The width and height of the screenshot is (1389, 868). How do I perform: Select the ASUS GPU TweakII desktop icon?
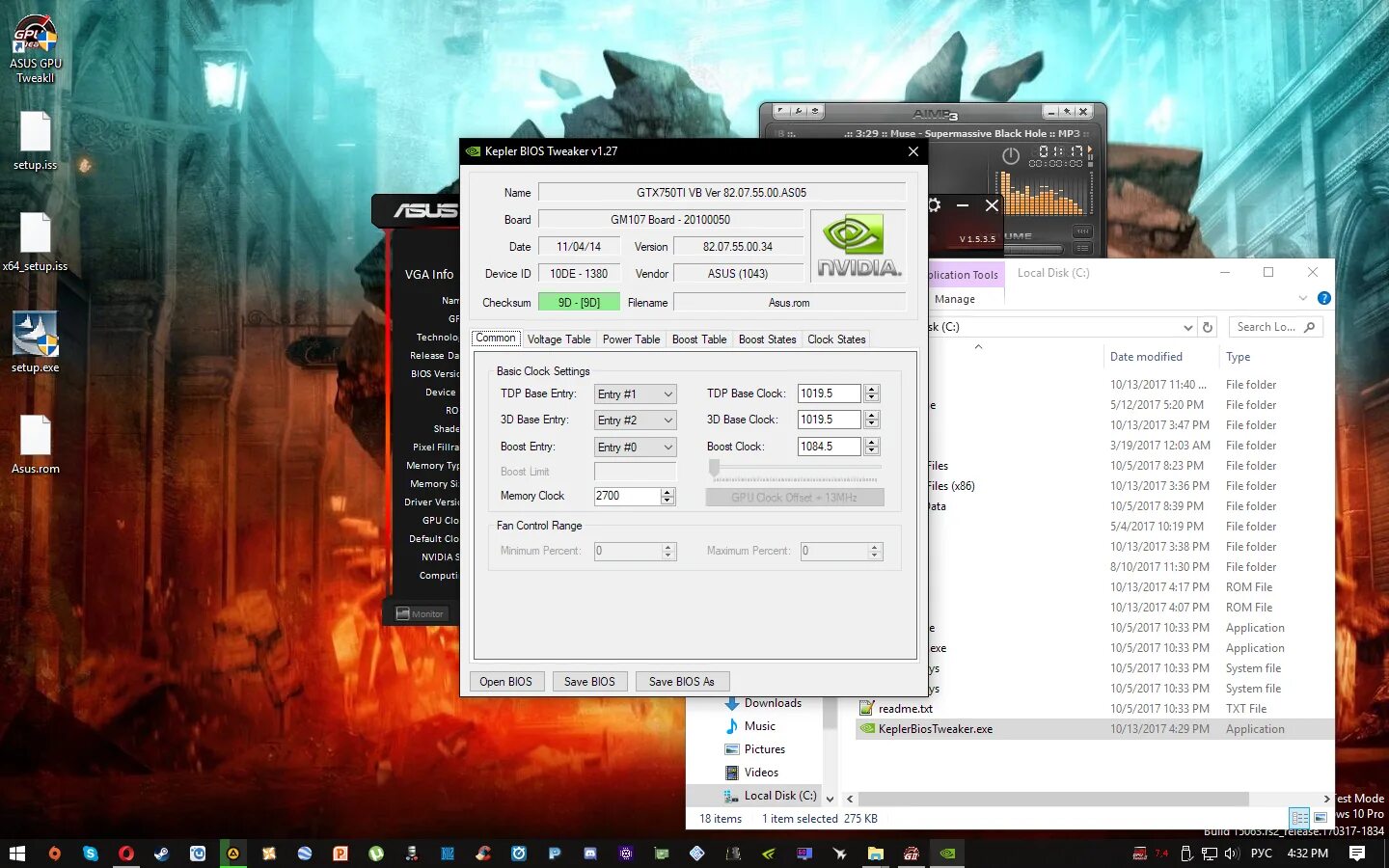[x=36, y=50]
